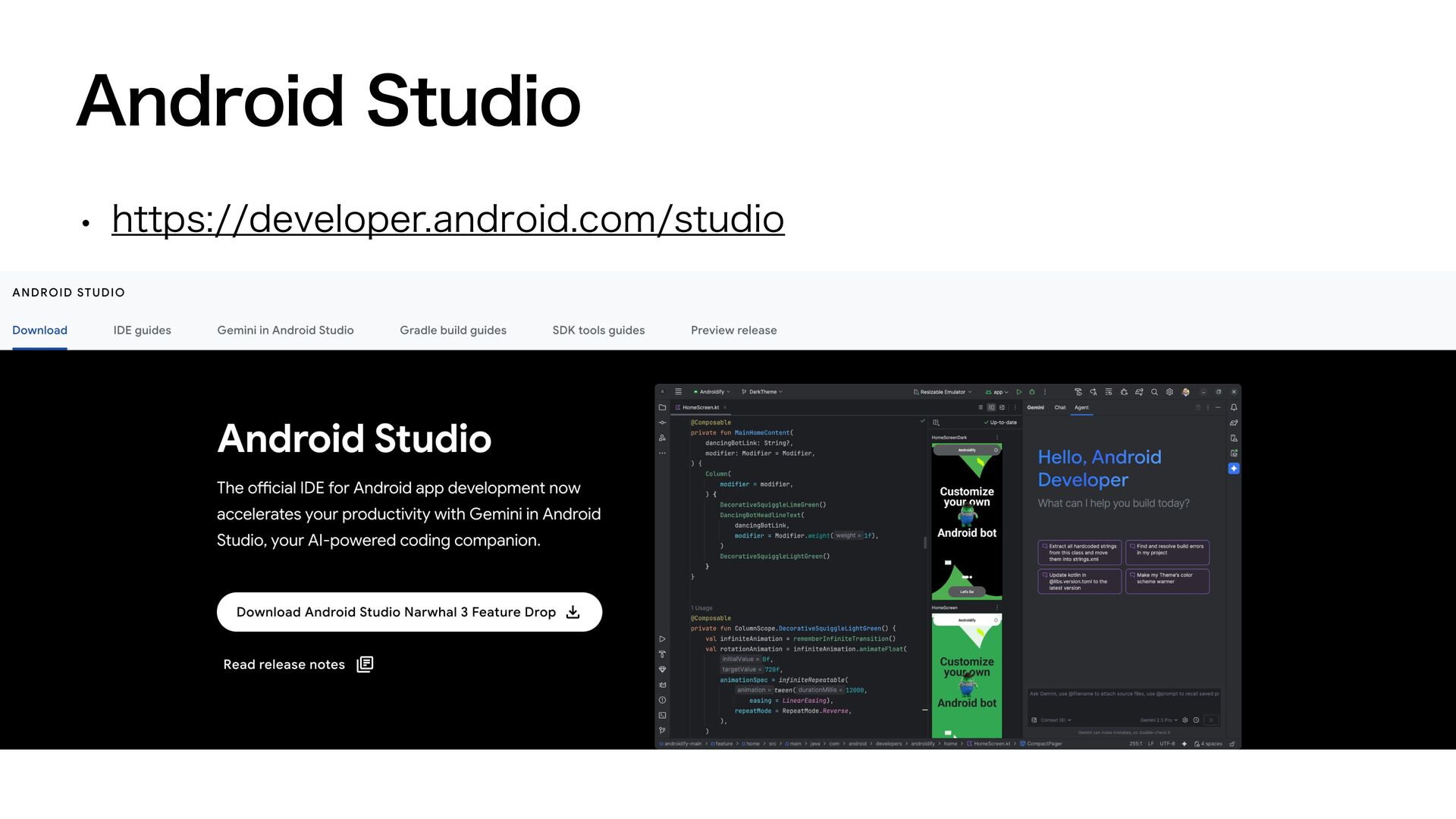Click the Gemini send prompt button
1456x819 pixels.
pos(1212,720)
